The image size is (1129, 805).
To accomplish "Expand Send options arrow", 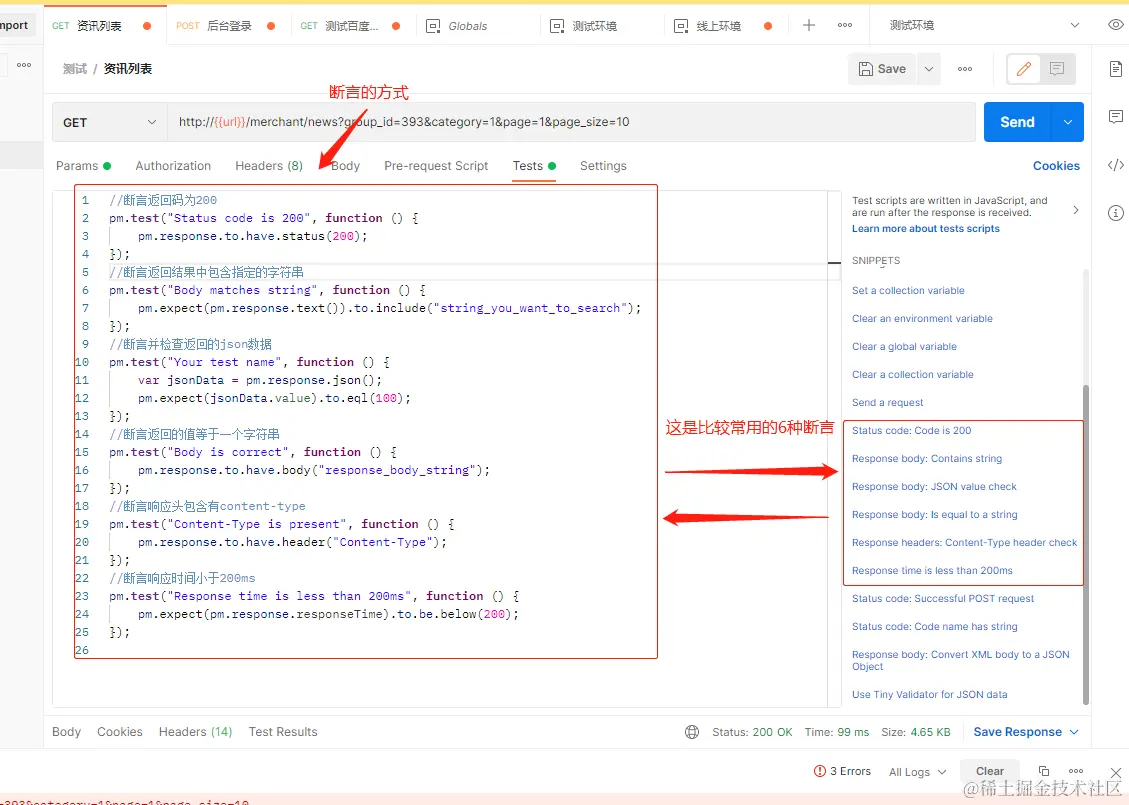I will pyautogui.click(x=1068, y=122).
